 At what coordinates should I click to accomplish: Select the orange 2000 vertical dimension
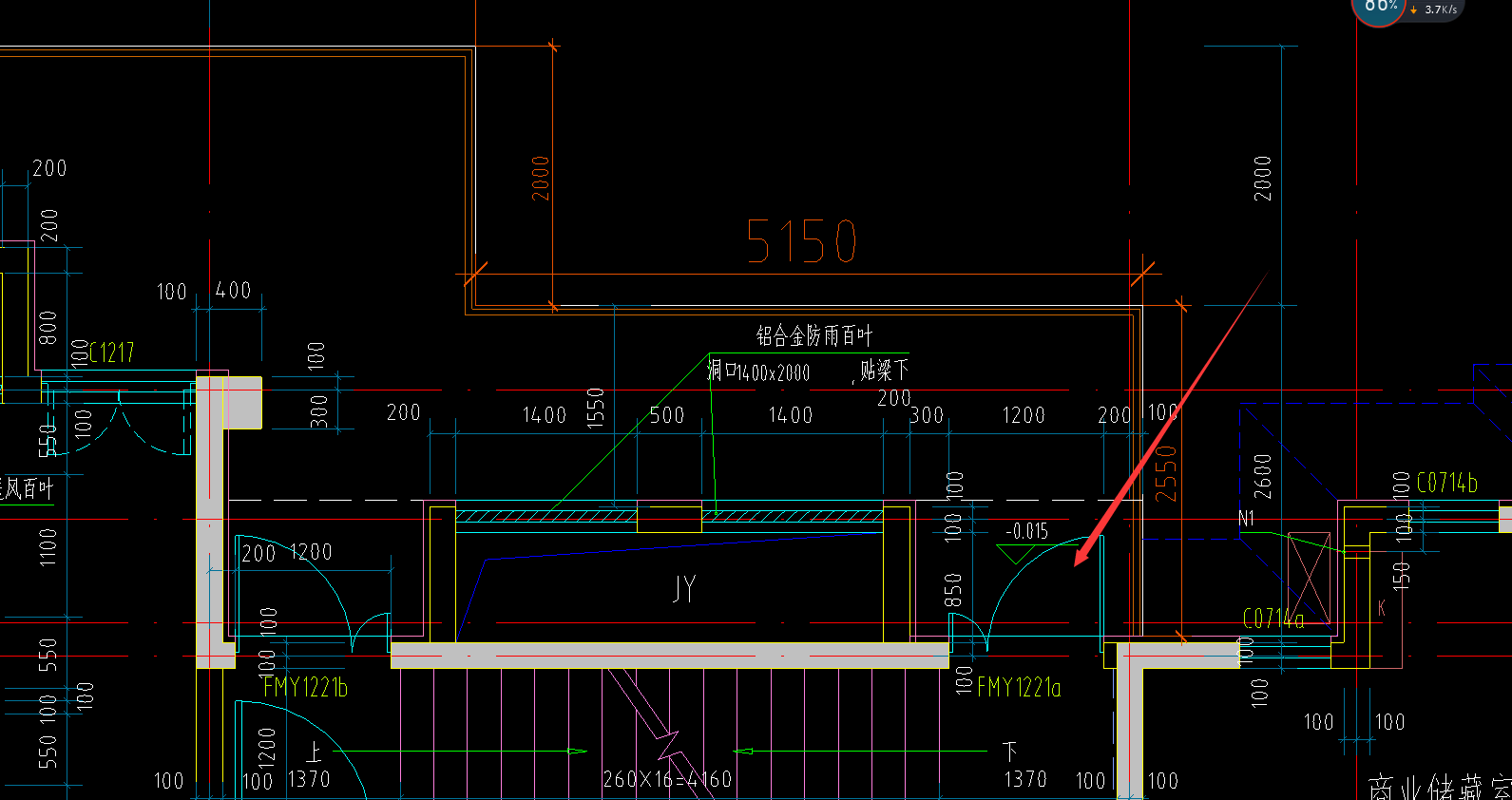541,179
